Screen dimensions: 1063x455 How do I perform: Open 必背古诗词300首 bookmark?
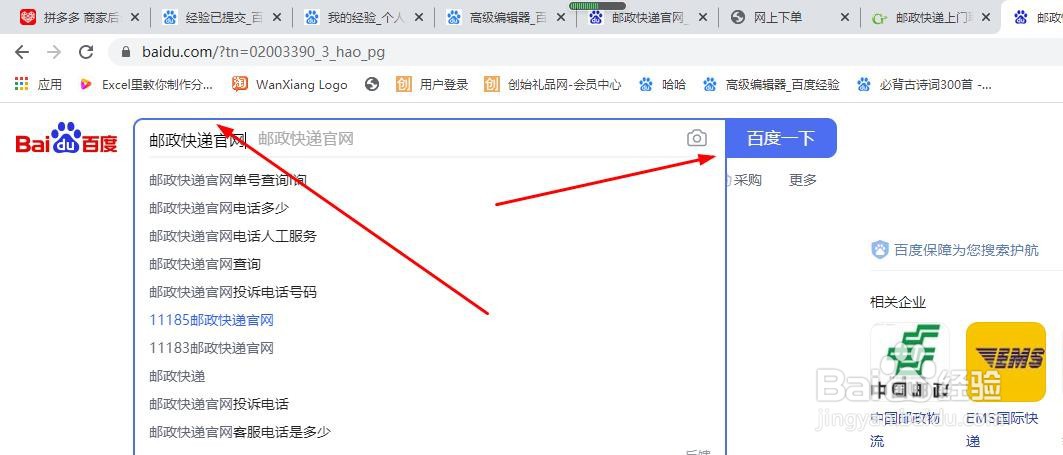tap(924, 84)
